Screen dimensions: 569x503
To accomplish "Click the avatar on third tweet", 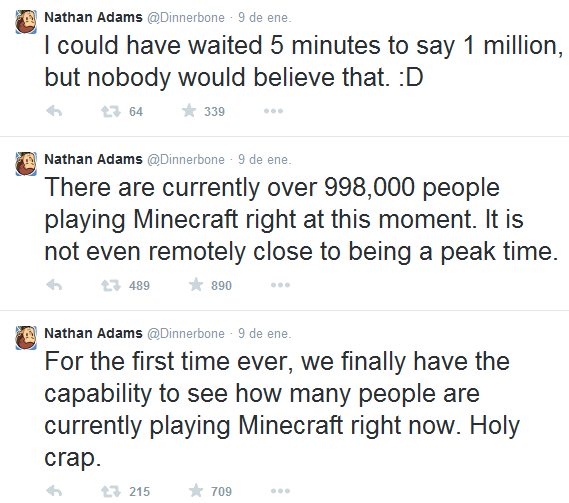I will [26, 338].
